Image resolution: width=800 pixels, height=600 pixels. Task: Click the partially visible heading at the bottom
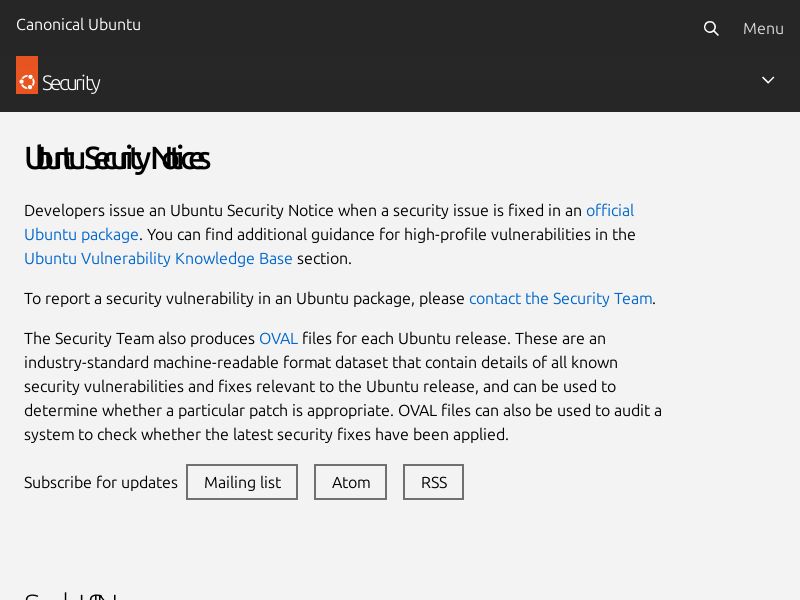[x=71, y=596]
